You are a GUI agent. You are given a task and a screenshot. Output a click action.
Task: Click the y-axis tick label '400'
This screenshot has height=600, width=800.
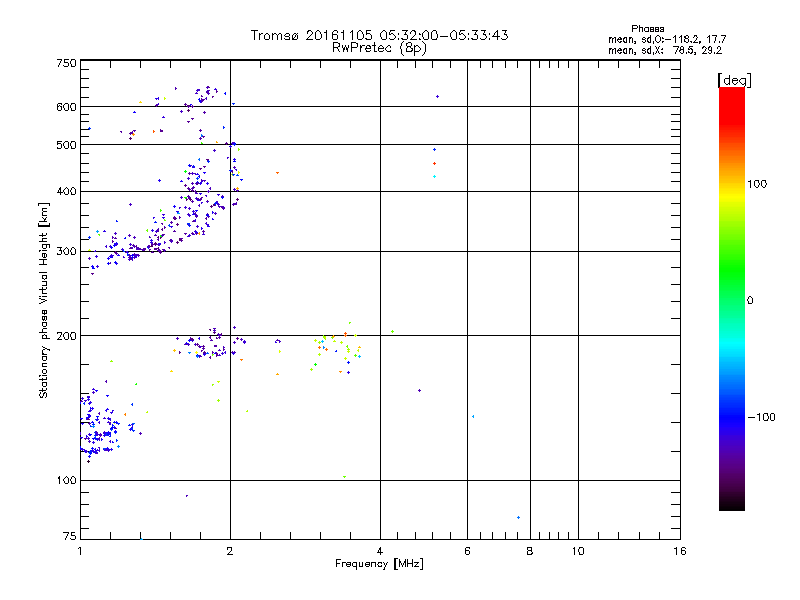[x=66, y=191]
